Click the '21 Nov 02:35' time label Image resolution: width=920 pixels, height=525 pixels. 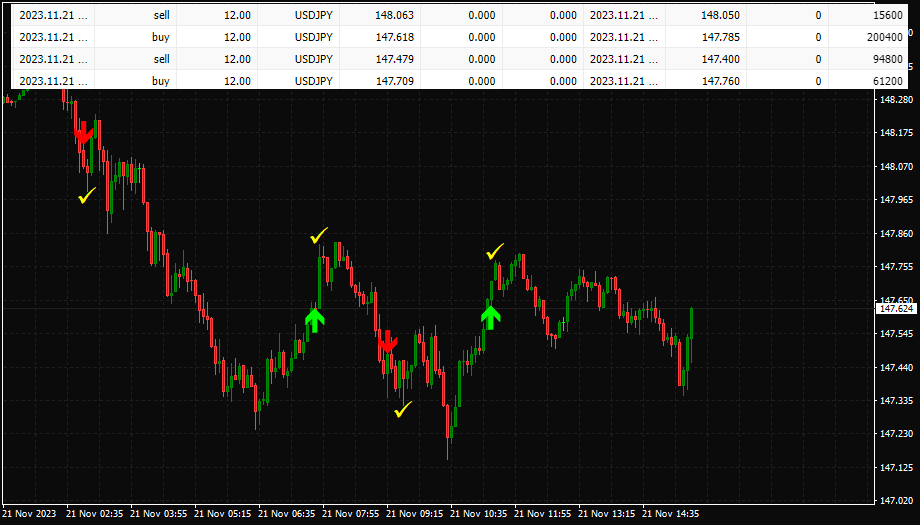94,514
